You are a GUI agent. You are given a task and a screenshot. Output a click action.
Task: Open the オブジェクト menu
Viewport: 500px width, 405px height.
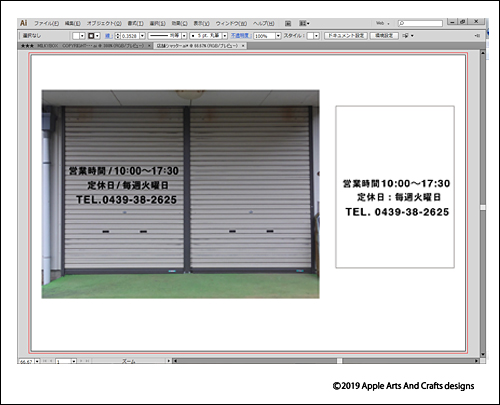click(104, 23)
